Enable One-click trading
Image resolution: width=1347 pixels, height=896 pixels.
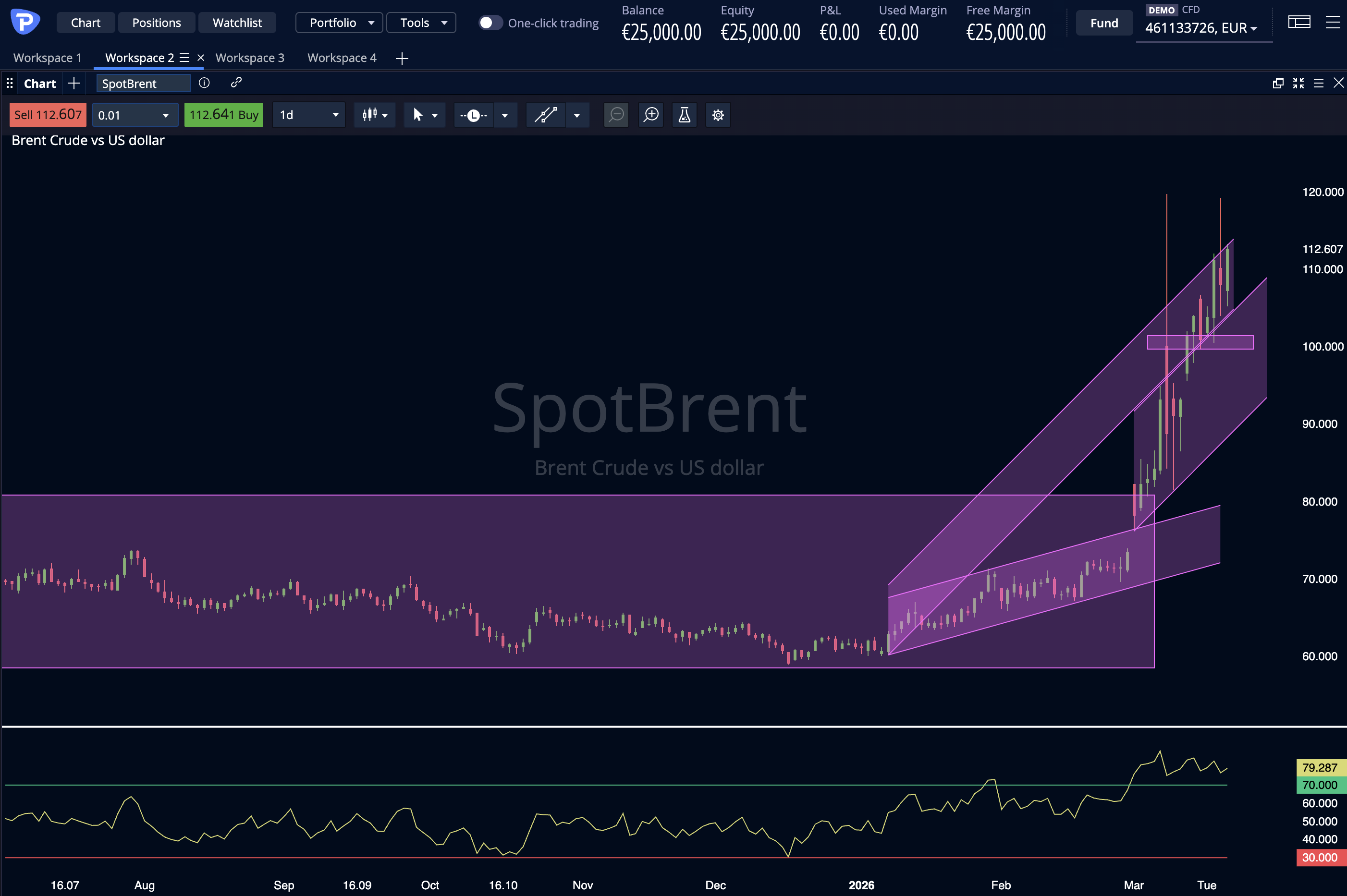point(489,22)
